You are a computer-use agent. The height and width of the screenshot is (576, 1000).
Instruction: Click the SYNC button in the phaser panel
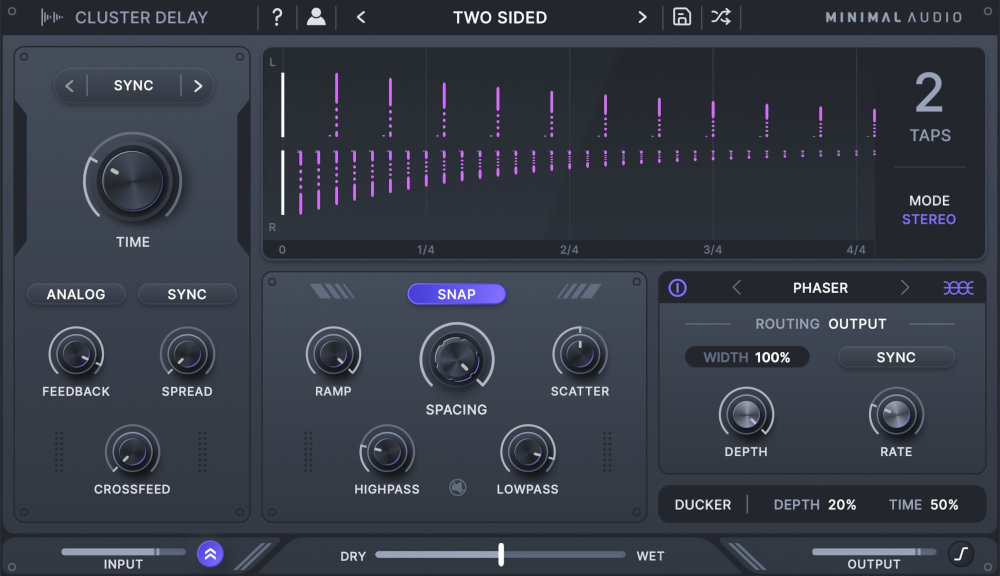896,357
